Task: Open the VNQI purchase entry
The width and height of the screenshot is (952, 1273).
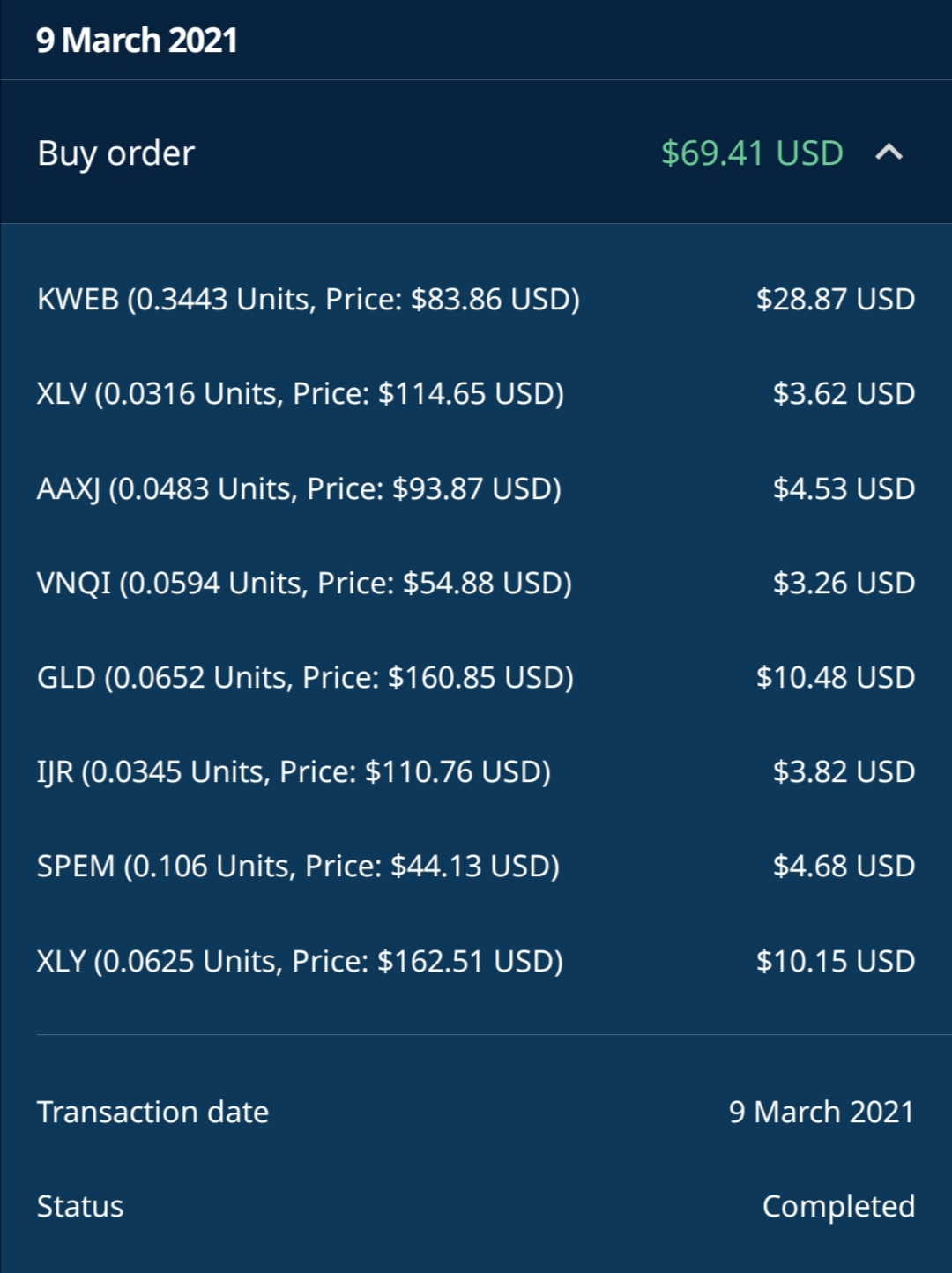Action: 476,583
